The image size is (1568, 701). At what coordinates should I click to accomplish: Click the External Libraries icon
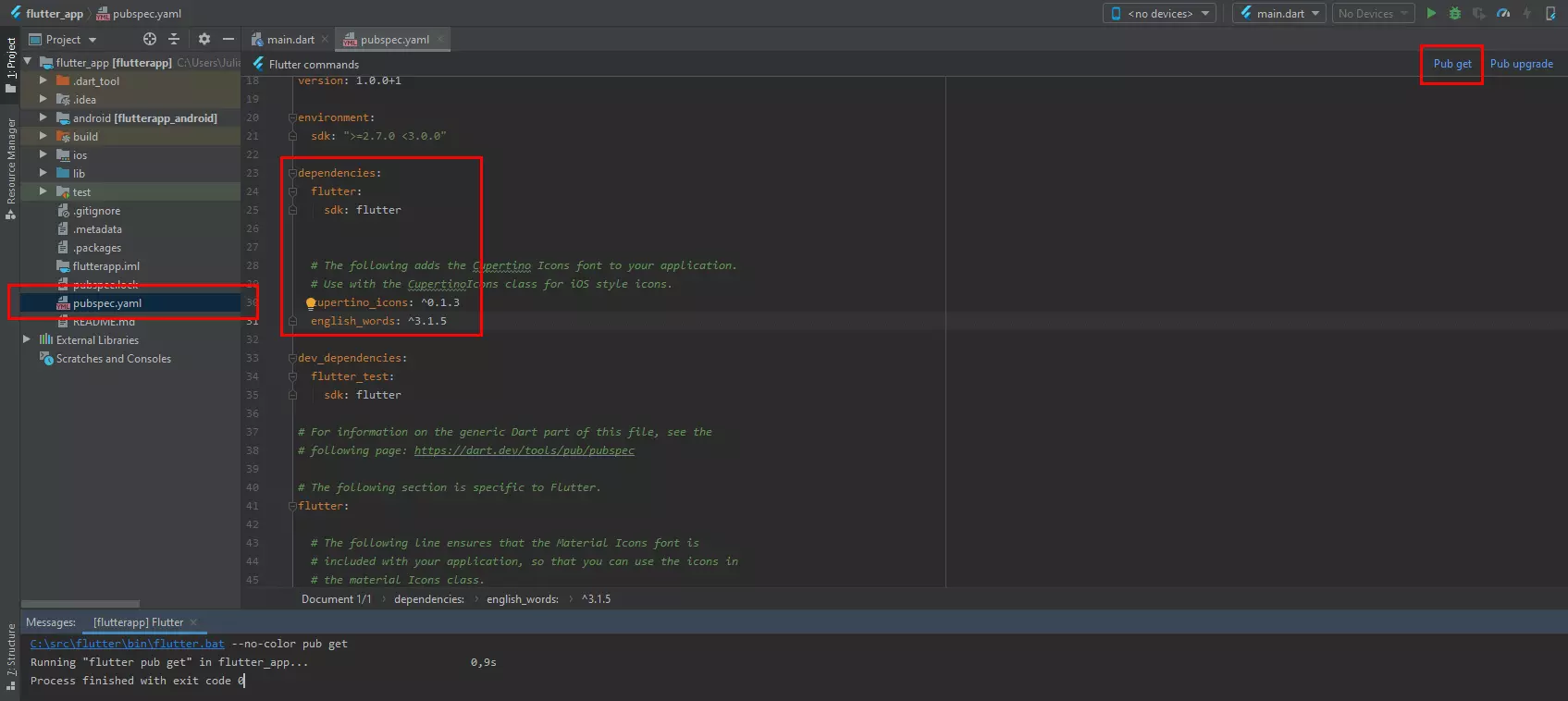point(45,339)
